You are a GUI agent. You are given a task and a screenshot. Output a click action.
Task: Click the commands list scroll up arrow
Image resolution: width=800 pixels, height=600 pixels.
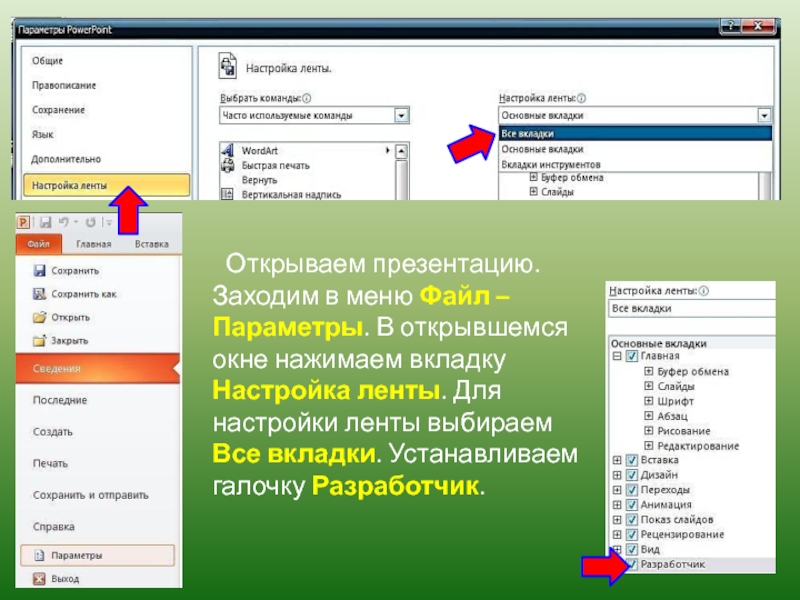pyautogui.click(x=402, y=151)
